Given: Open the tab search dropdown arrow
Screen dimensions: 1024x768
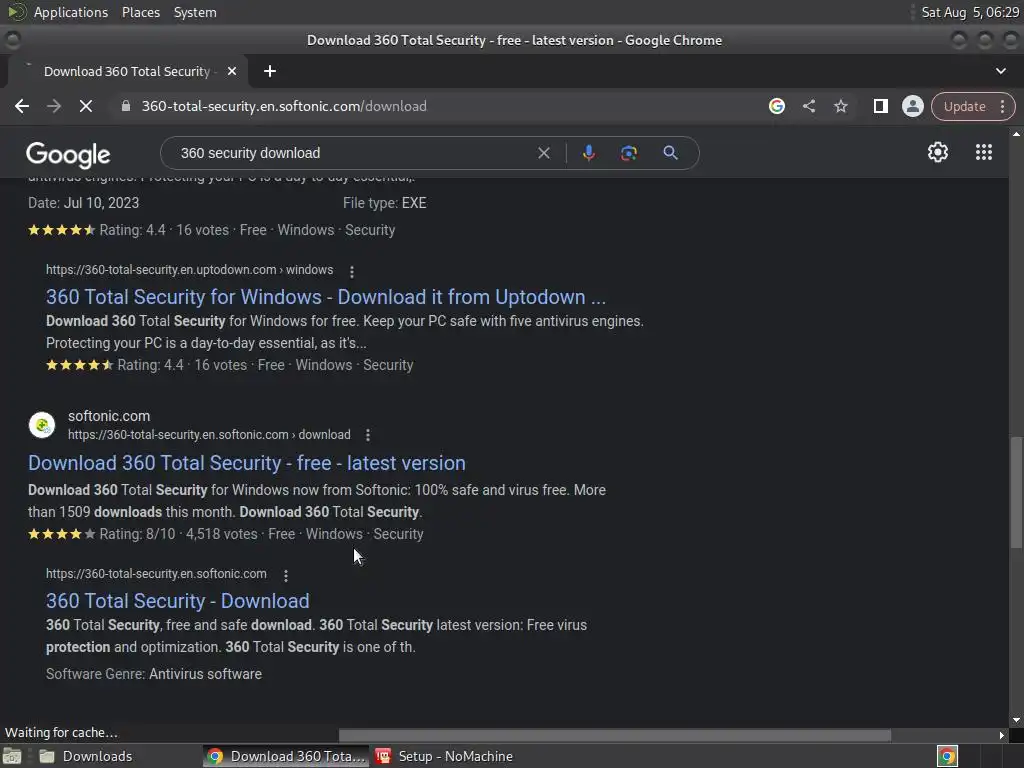Looking at the screenshot, I should pyautogui.click(x=1000, y=71).
